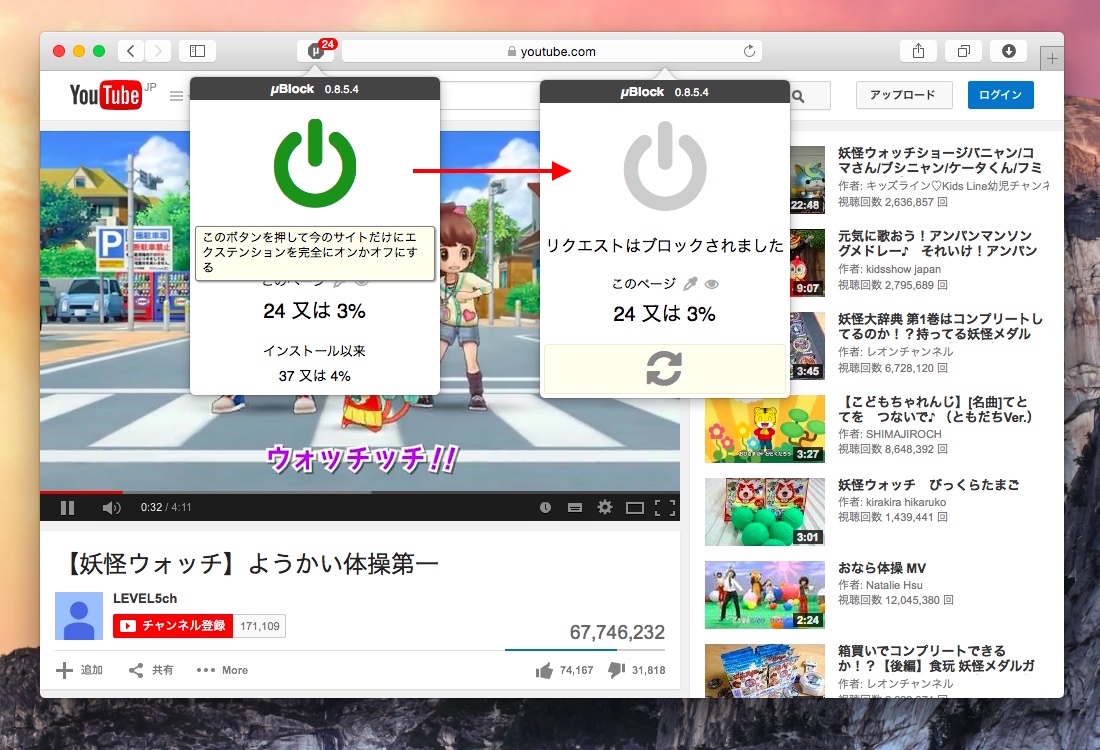Open 妖怪ウォッチショージ/バニャン related video title

(x=939, y=160)
